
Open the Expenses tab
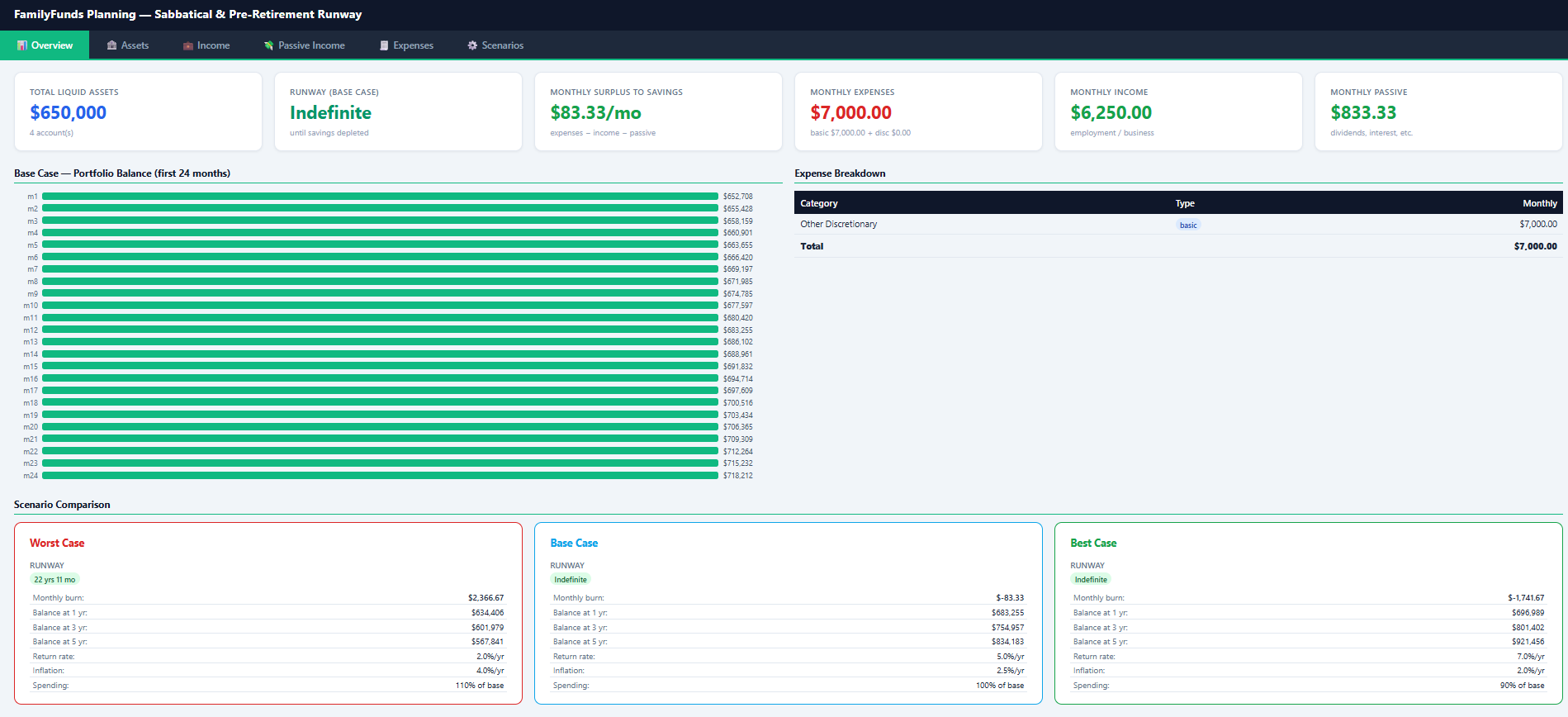click(x=406, y=45)
